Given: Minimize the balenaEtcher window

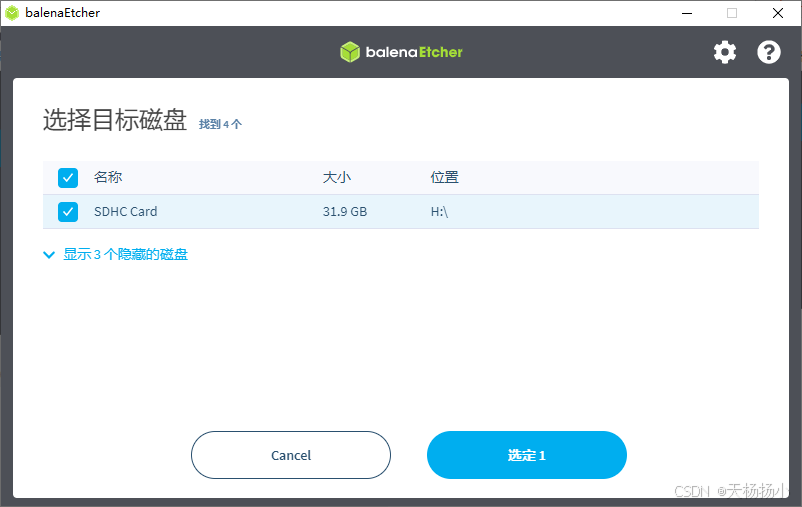Looking at the screenshot, I should pos(687,13).
